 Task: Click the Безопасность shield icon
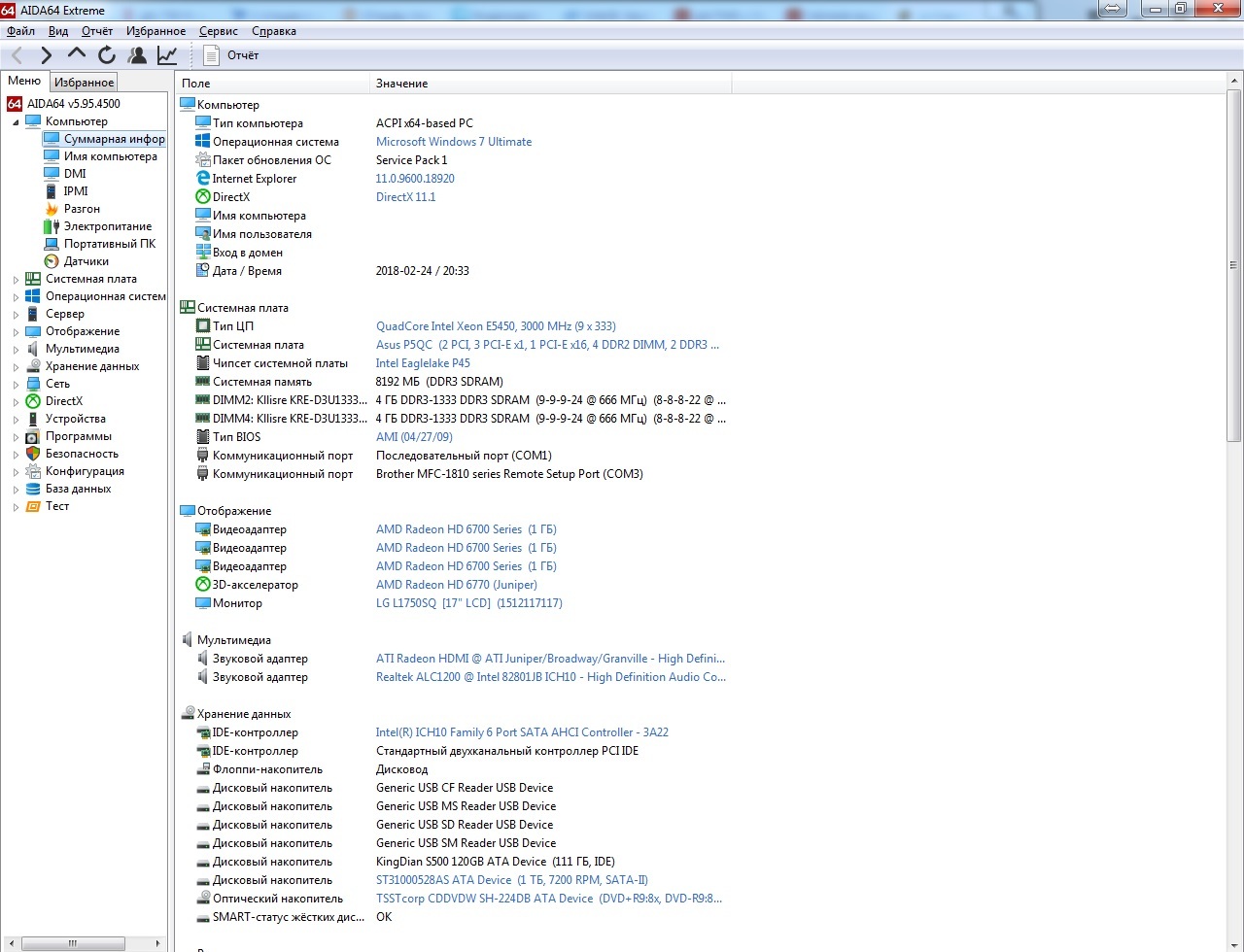tap(33, 454)
